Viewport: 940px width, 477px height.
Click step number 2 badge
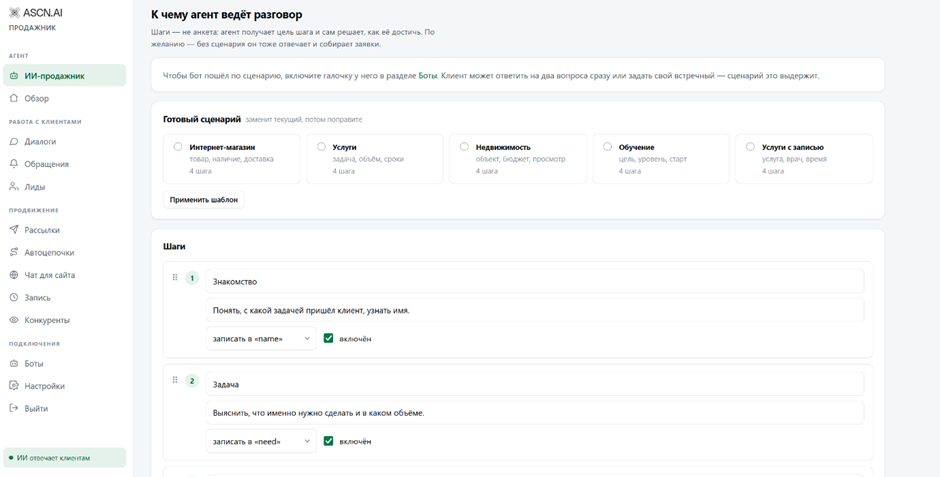192,381
